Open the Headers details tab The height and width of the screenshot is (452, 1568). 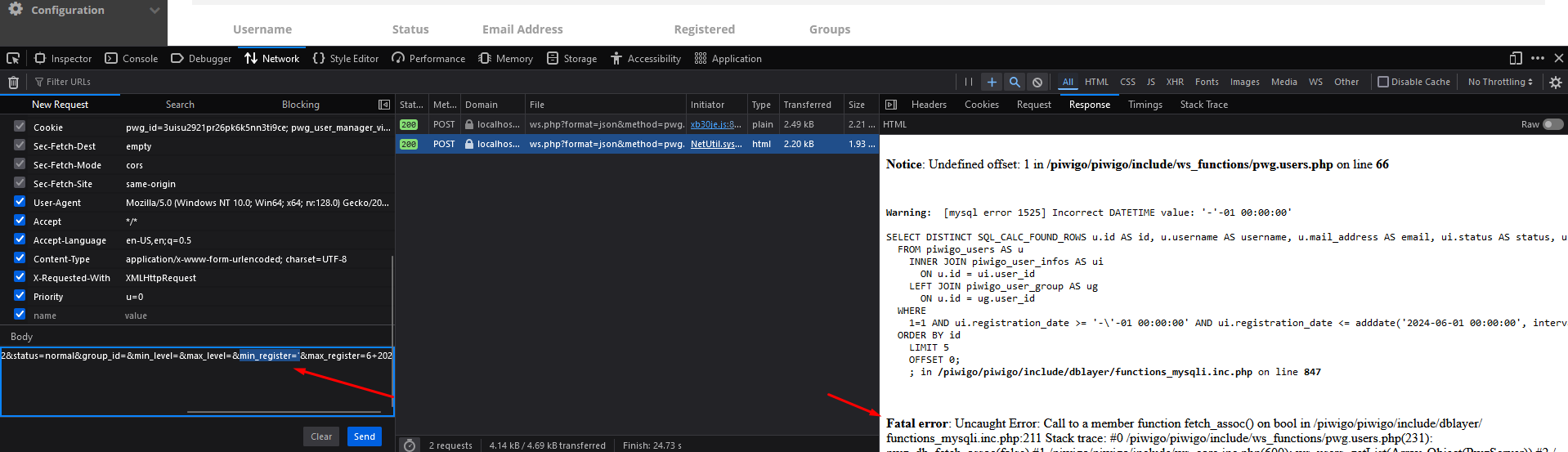[x=929, y=105]
